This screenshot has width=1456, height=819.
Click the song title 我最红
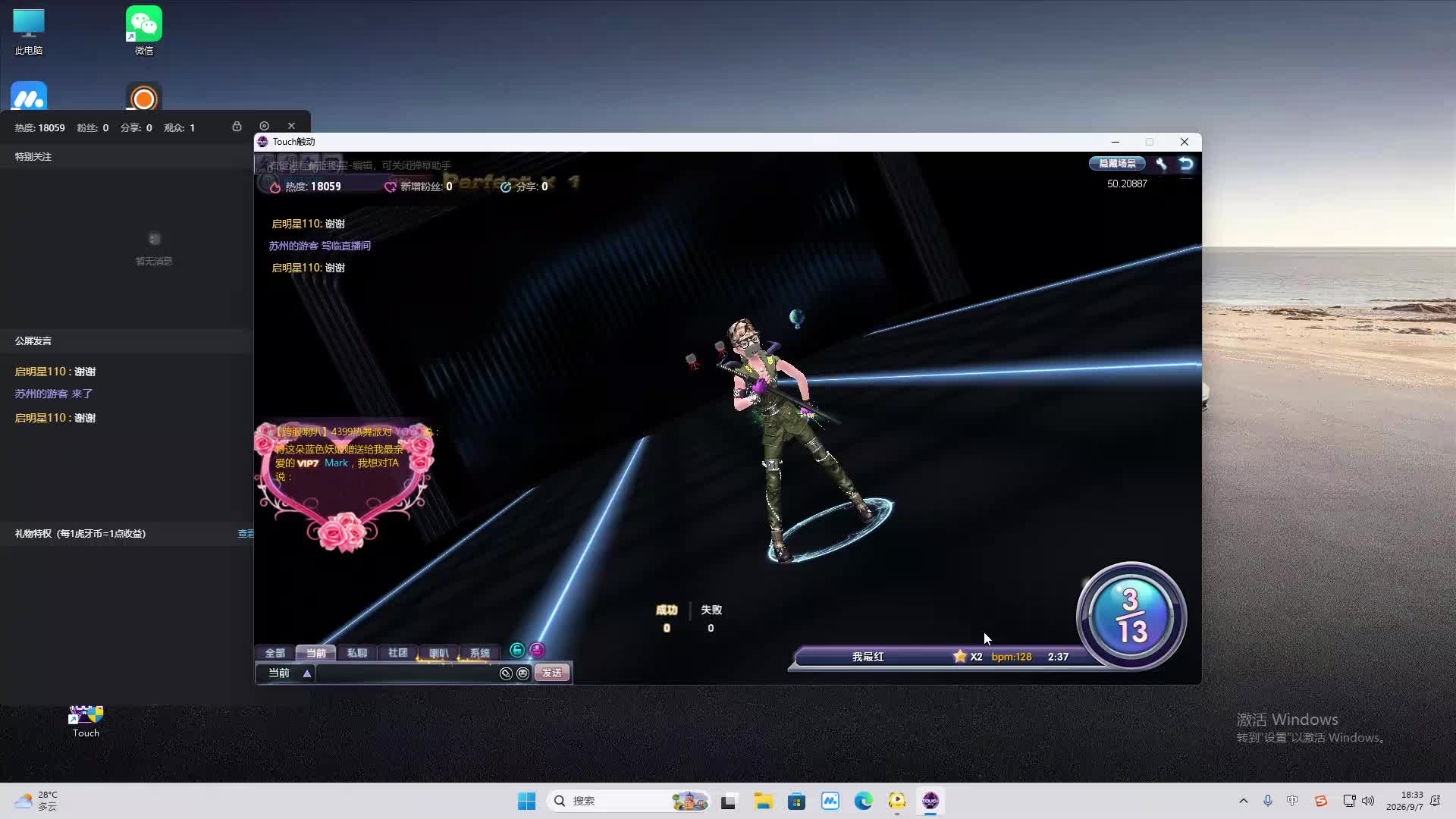point(868,657)
